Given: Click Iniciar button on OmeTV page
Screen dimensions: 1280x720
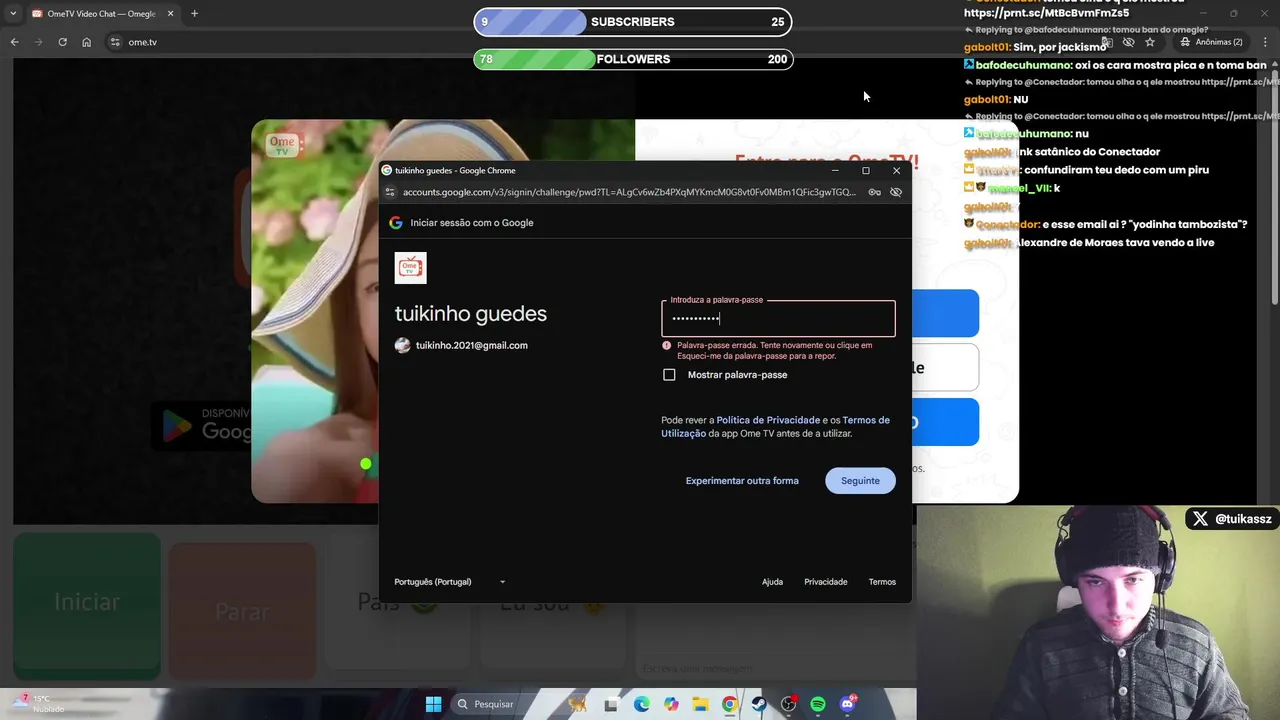Looking at the screenshot, I should tap(87, 603).
